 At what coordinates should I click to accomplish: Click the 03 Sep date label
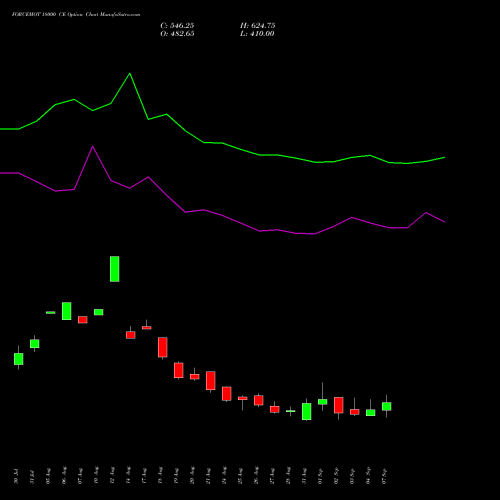click(x=352, y=476)
